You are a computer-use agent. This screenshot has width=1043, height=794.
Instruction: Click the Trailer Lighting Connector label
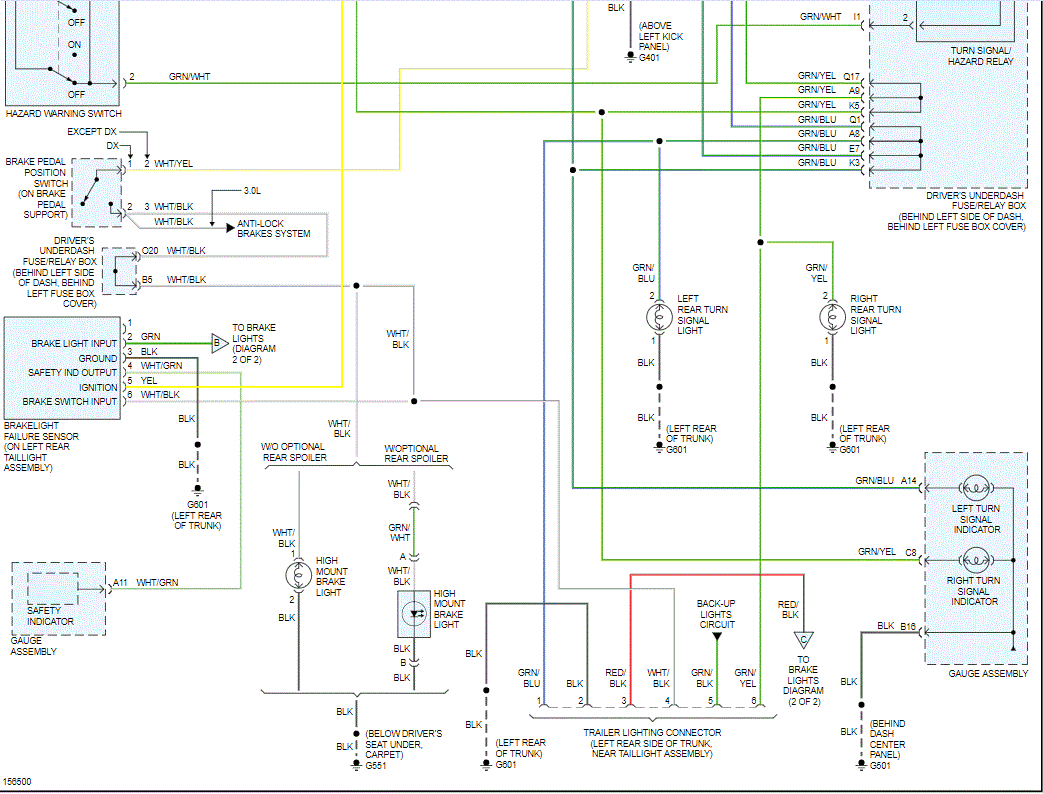click(x=652, y=743)
